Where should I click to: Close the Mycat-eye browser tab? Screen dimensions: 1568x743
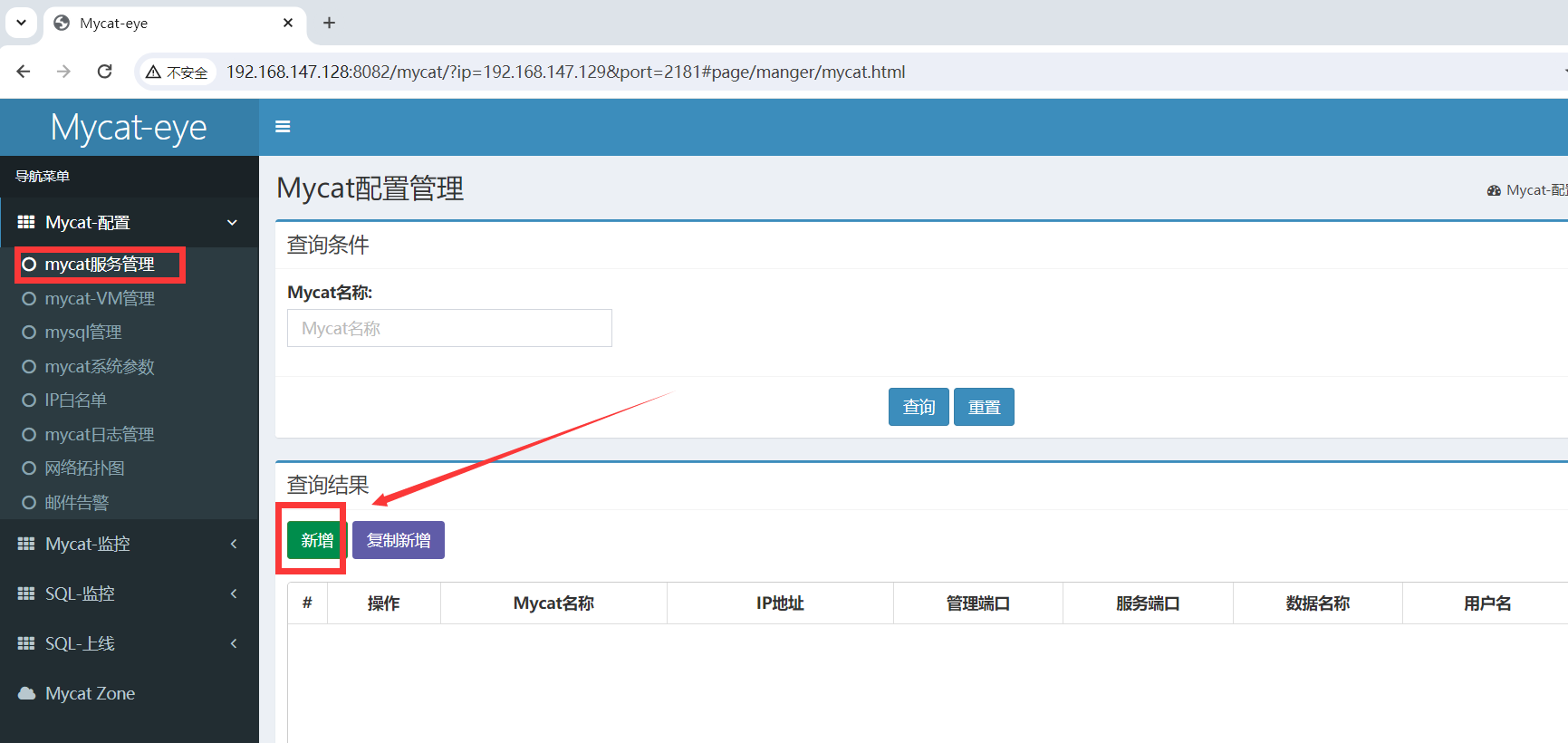coord(288,23)
